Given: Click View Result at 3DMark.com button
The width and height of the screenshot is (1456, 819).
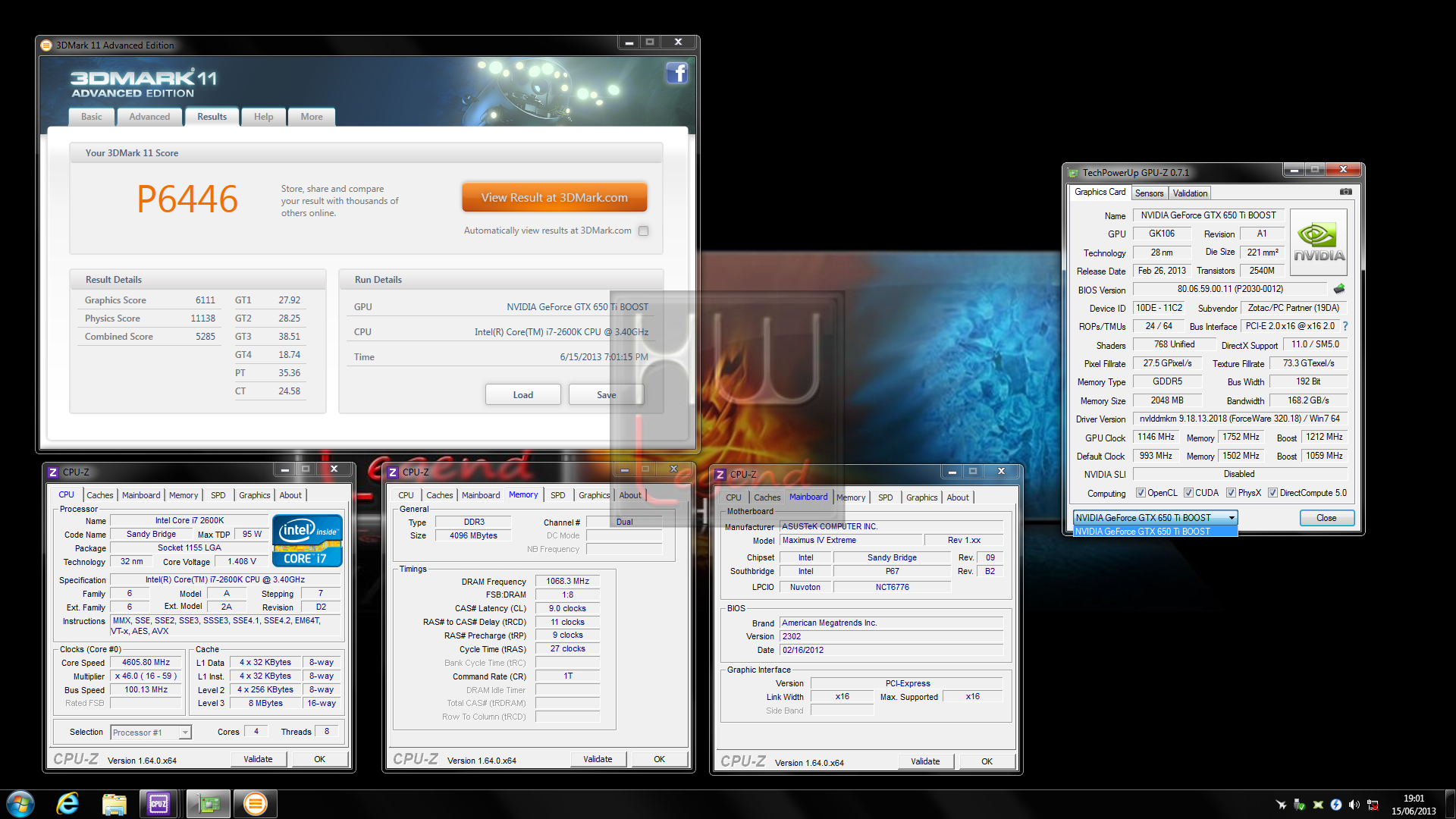Looking at the screenshot, I should (554, 197).
